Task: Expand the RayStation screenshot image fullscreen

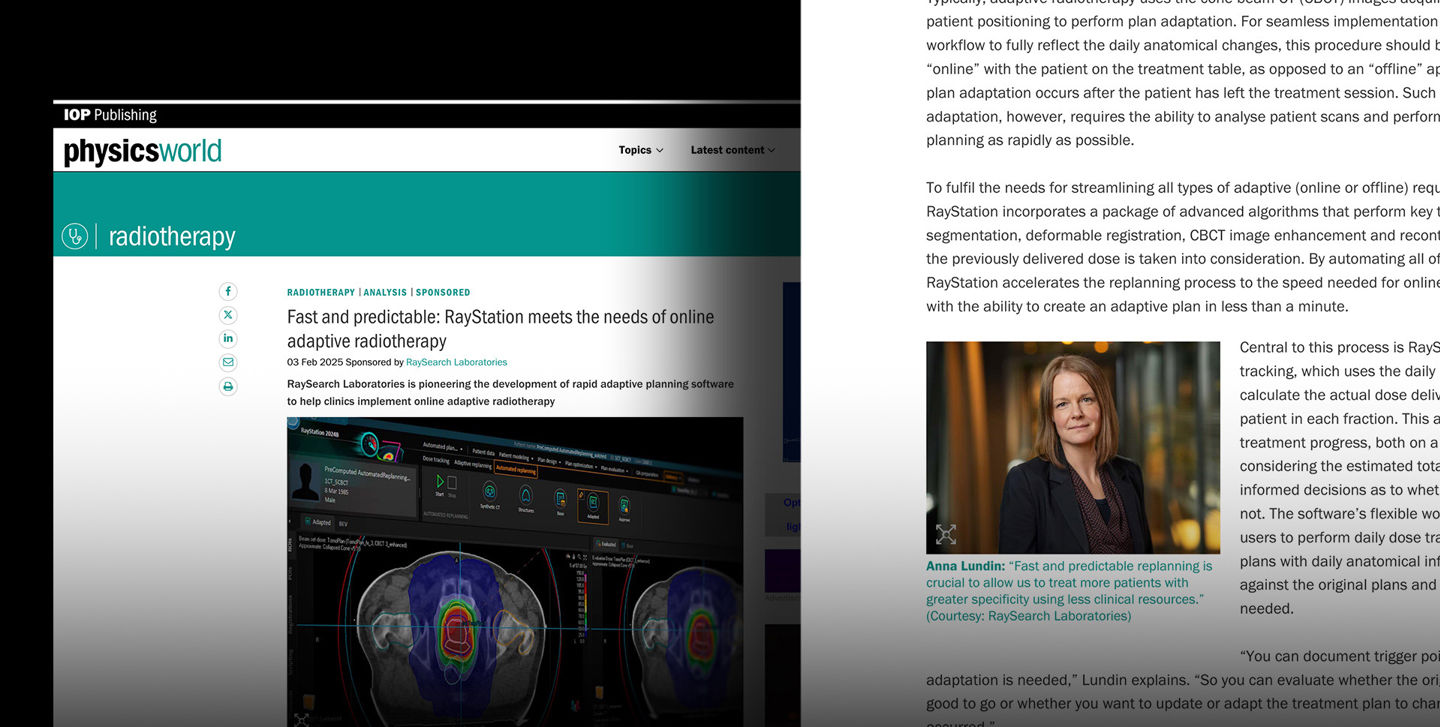Action: [301, 718]
